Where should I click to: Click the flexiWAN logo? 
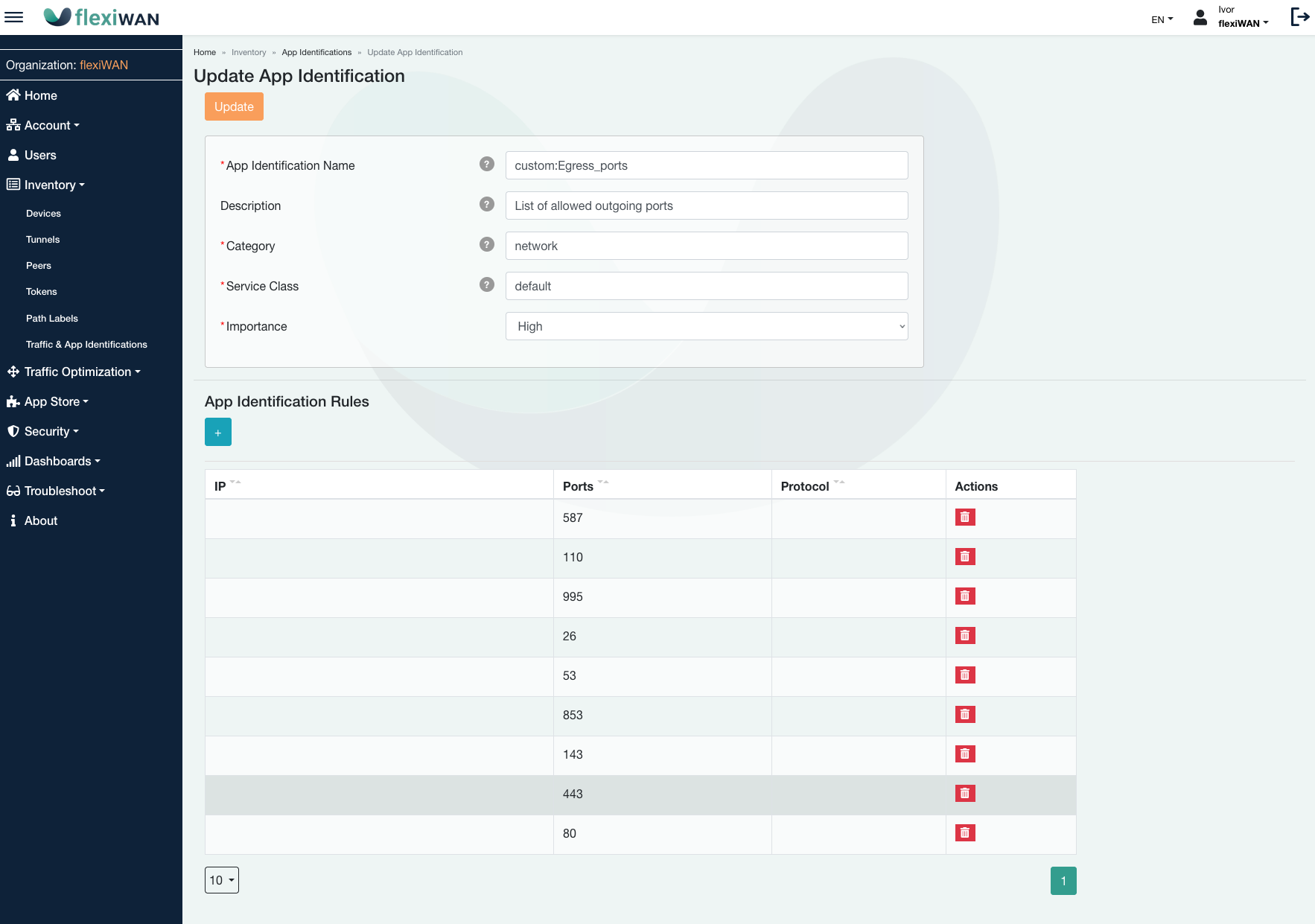101,17
